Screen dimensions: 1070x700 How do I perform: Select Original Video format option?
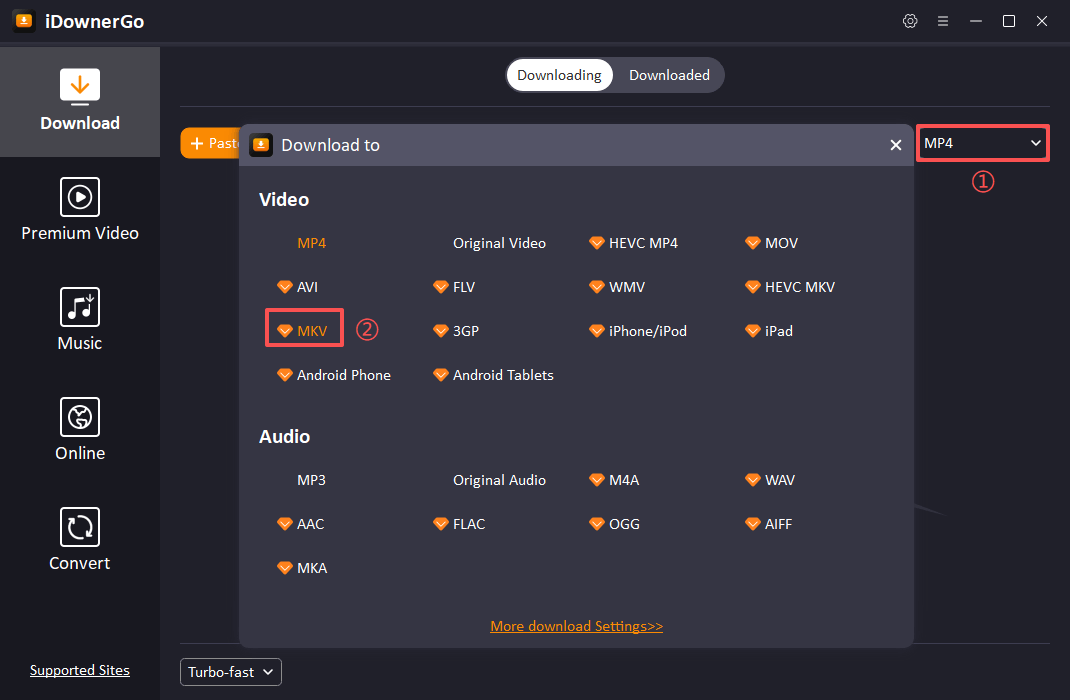coord(499,243)
